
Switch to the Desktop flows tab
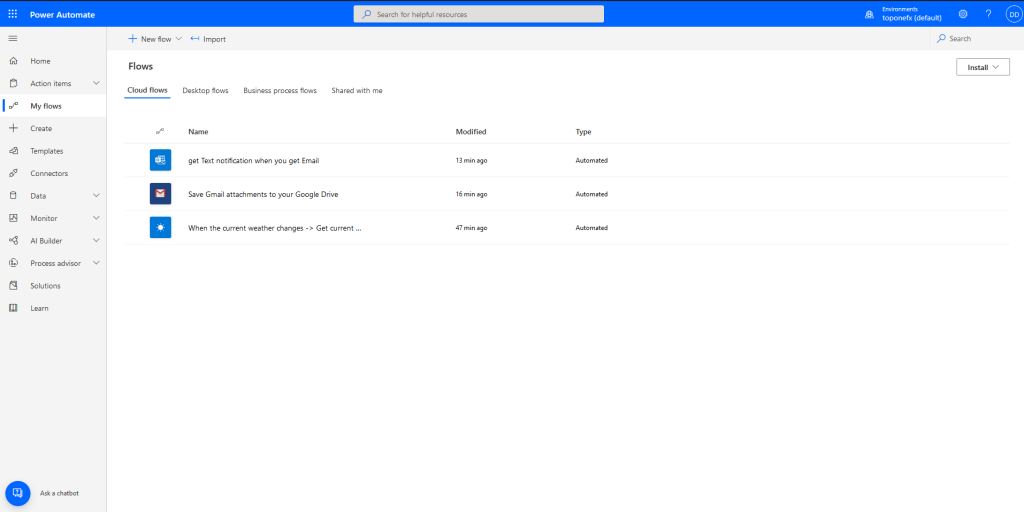point(205,91)
